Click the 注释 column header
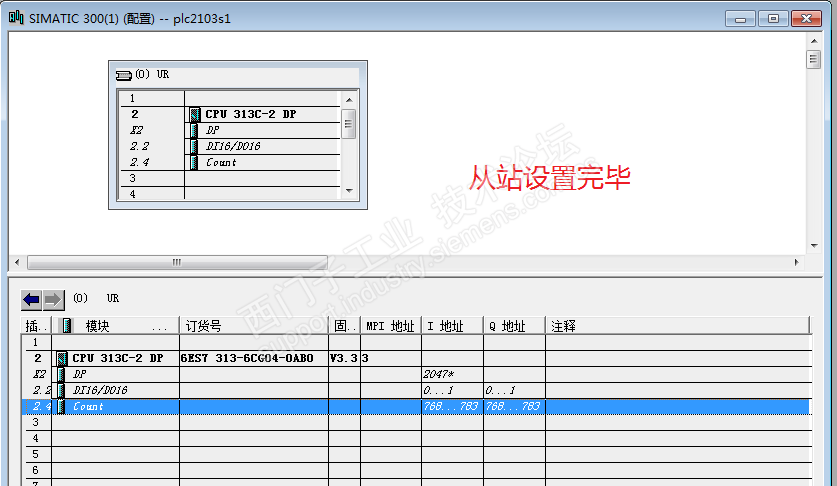This screenshot has height=486, width=837. point(678,326)
